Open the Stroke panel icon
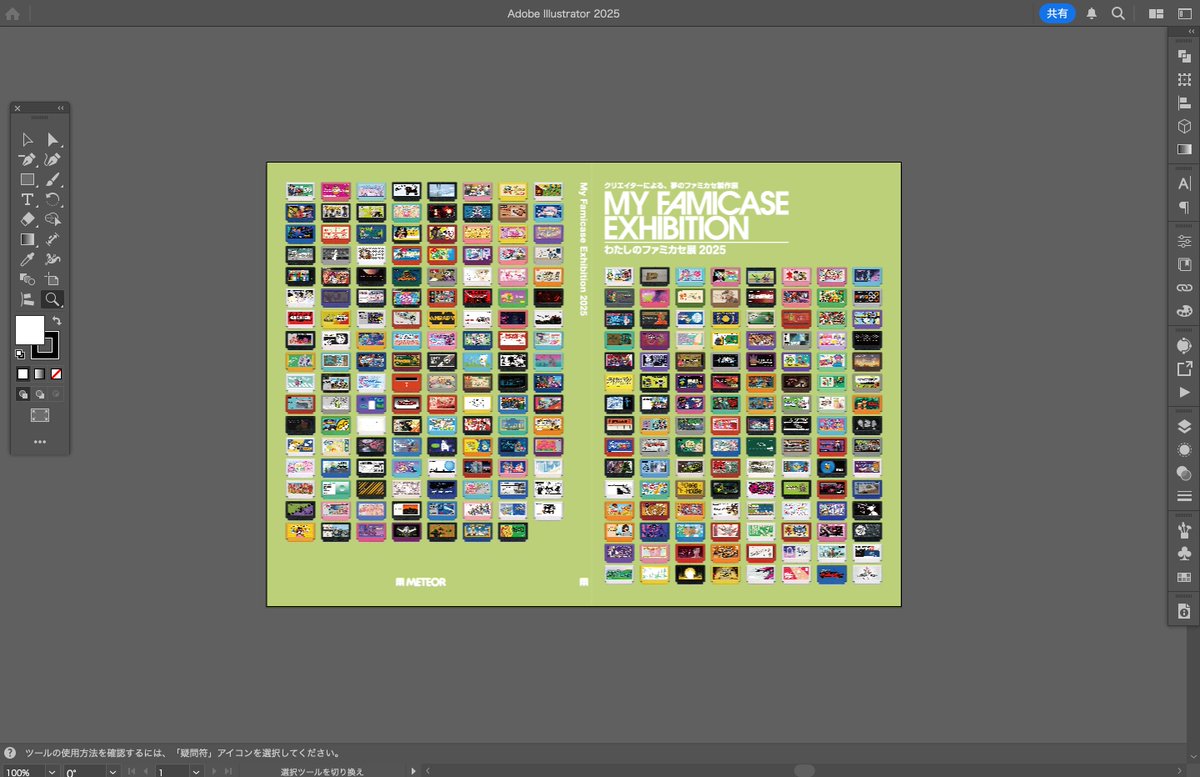The height and width of the screenshot is (777, 1200). (1184, 496)
